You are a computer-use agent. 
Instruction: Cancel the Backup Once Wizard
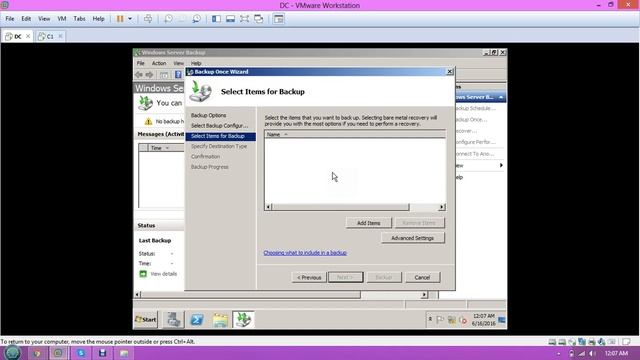tap(422, 278)
